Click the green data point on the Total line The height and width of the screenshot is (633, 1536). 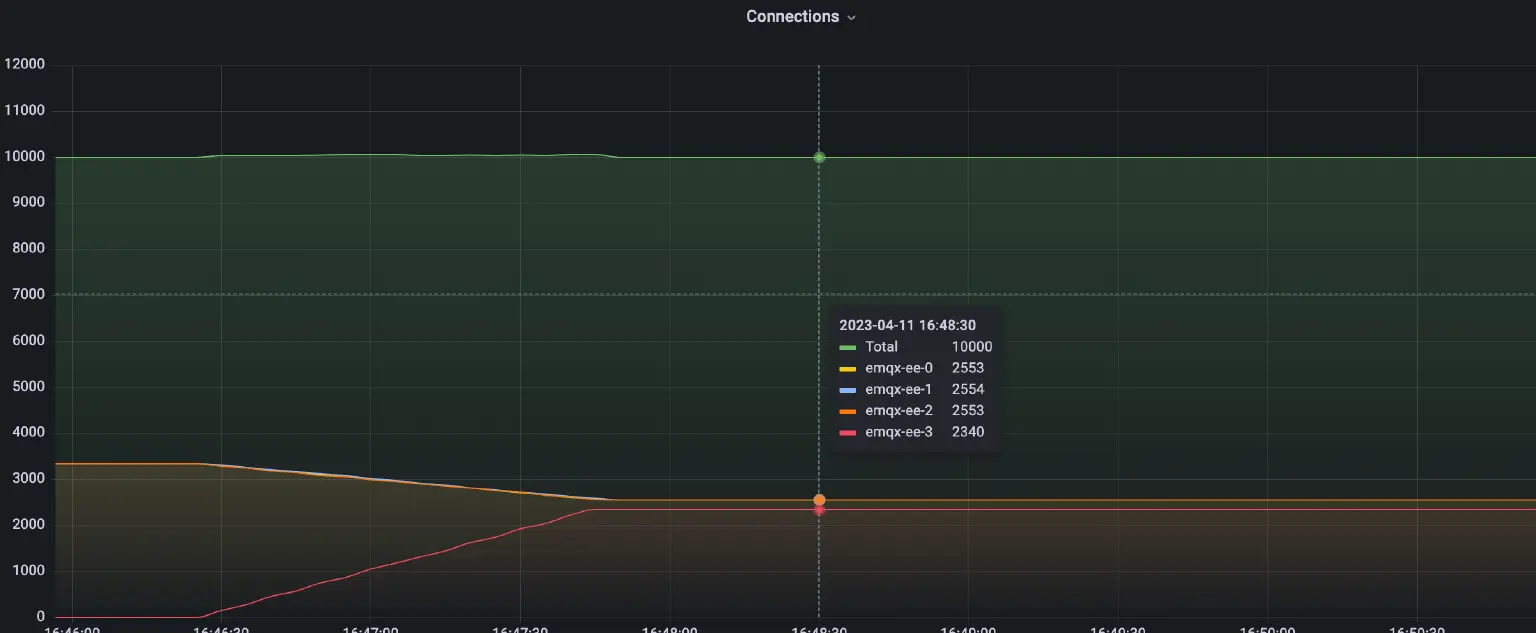pos(819,157)
